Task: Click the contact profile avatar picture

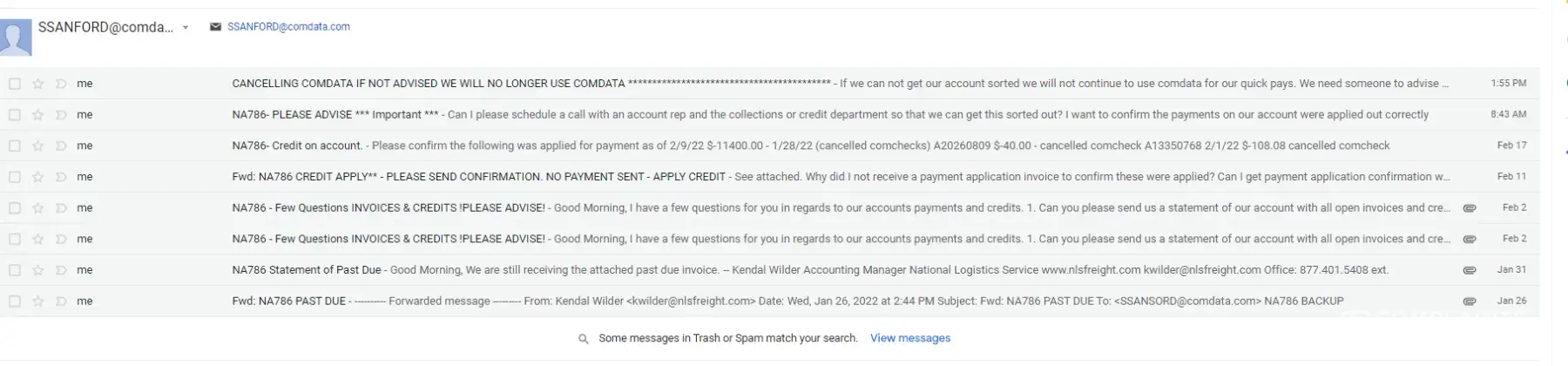Action: click(16, 37)
